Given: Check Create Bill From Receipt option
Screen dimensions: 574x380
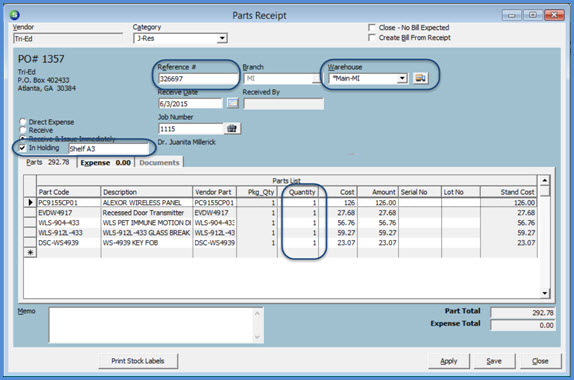Looking at the screenshot, I should [372, 37].
